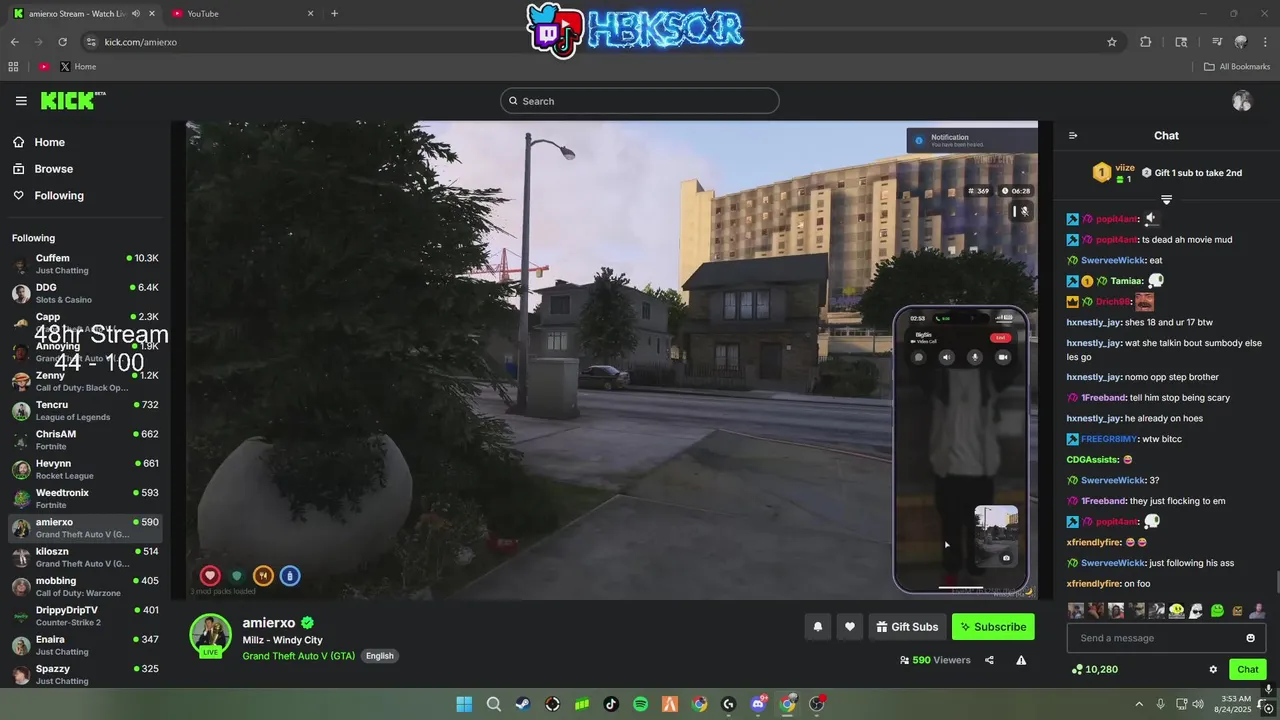Open Weedtronix's channel in the Following list

click(x=85, y=498)
